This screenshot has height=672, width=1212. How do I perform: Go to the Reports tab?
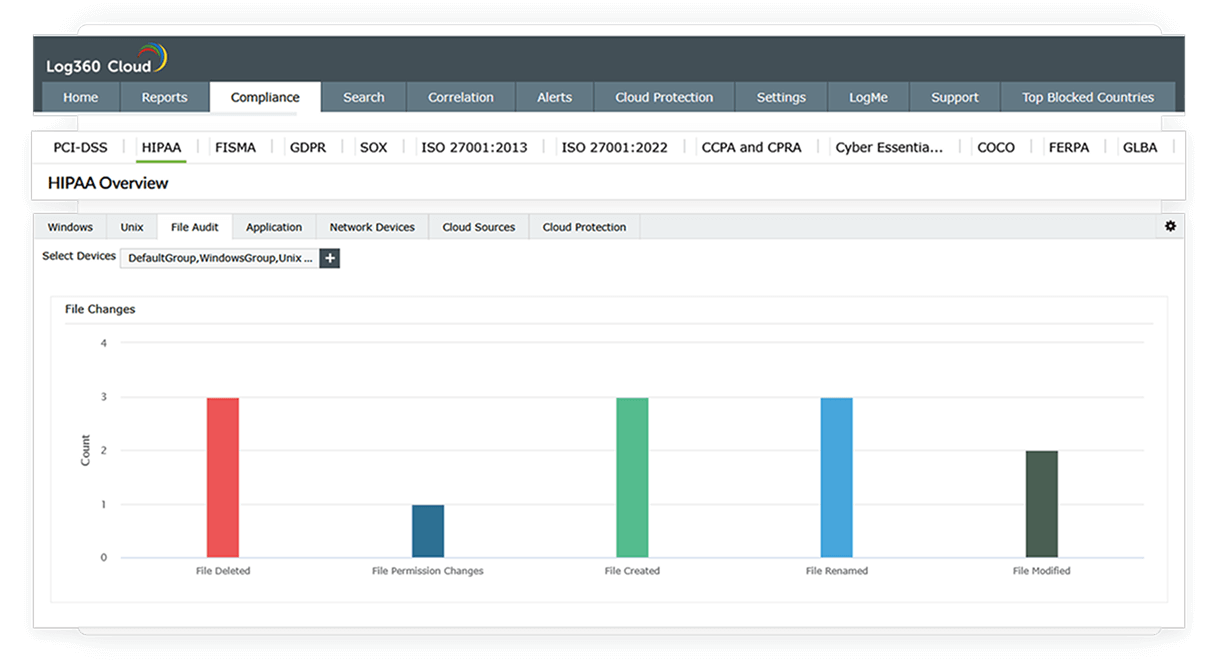click(x=165, y=97)
